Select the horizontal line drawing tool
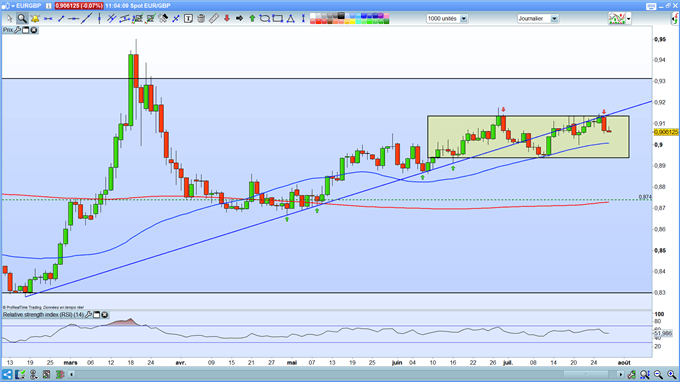This screenshot has width=680, height=382. [48, 19]
